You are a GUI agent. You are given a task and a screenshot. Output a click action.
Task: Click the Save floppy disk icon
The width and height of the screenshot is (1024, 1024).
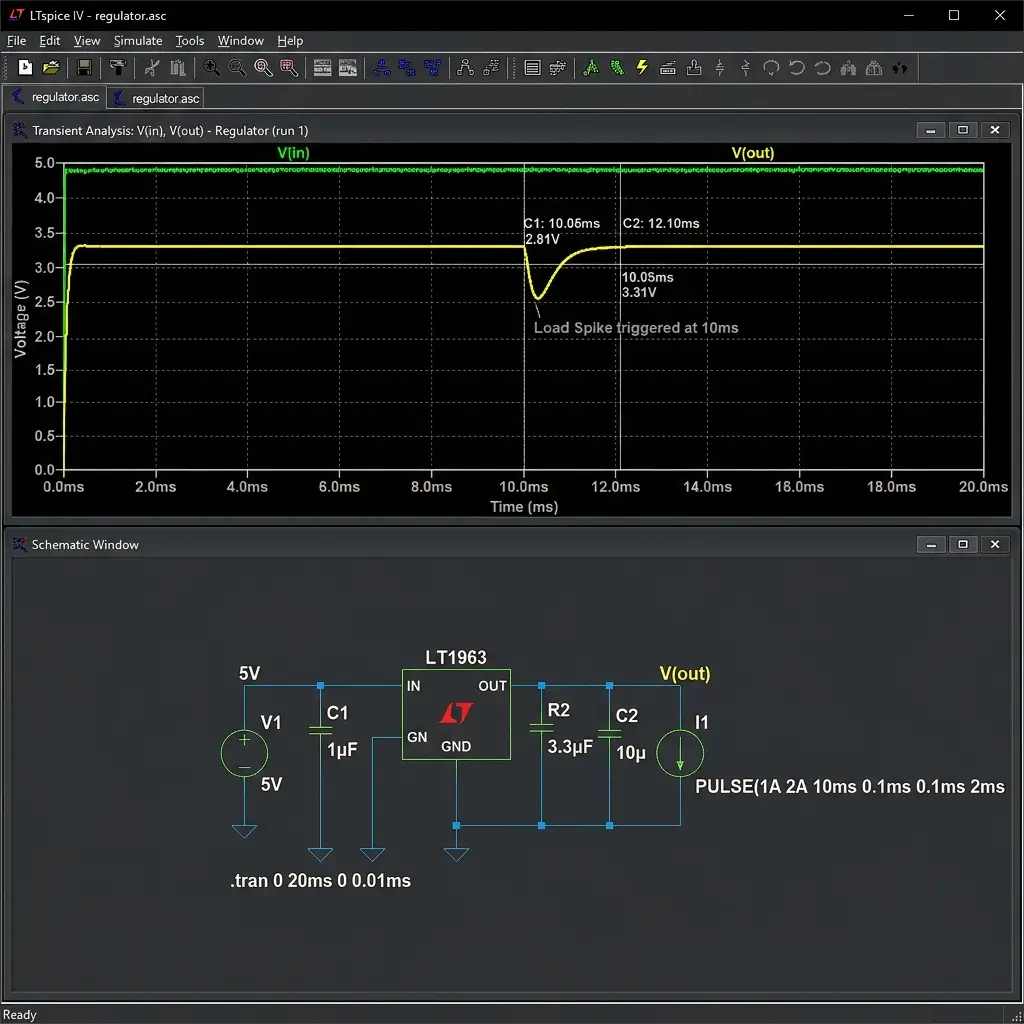coord(84,67)
